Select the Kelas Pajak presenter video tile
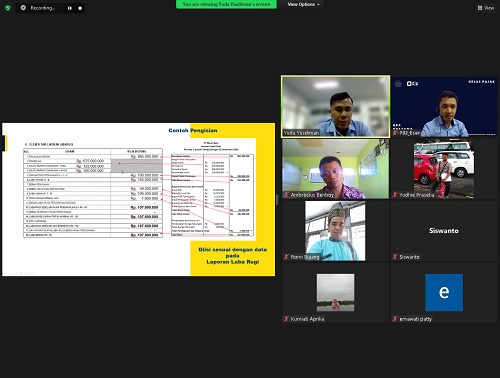The width and height of the screenshot is (500, 378). tap(444, 106)
